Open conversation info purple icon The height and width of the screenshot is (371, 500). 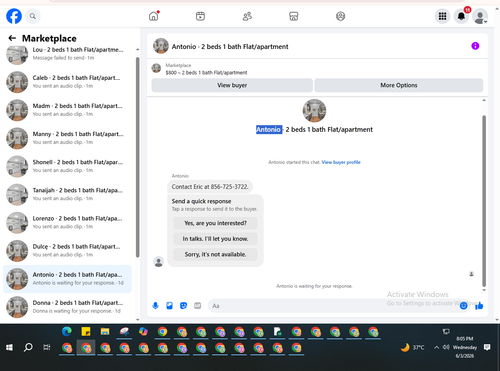[x=475, y=46]
